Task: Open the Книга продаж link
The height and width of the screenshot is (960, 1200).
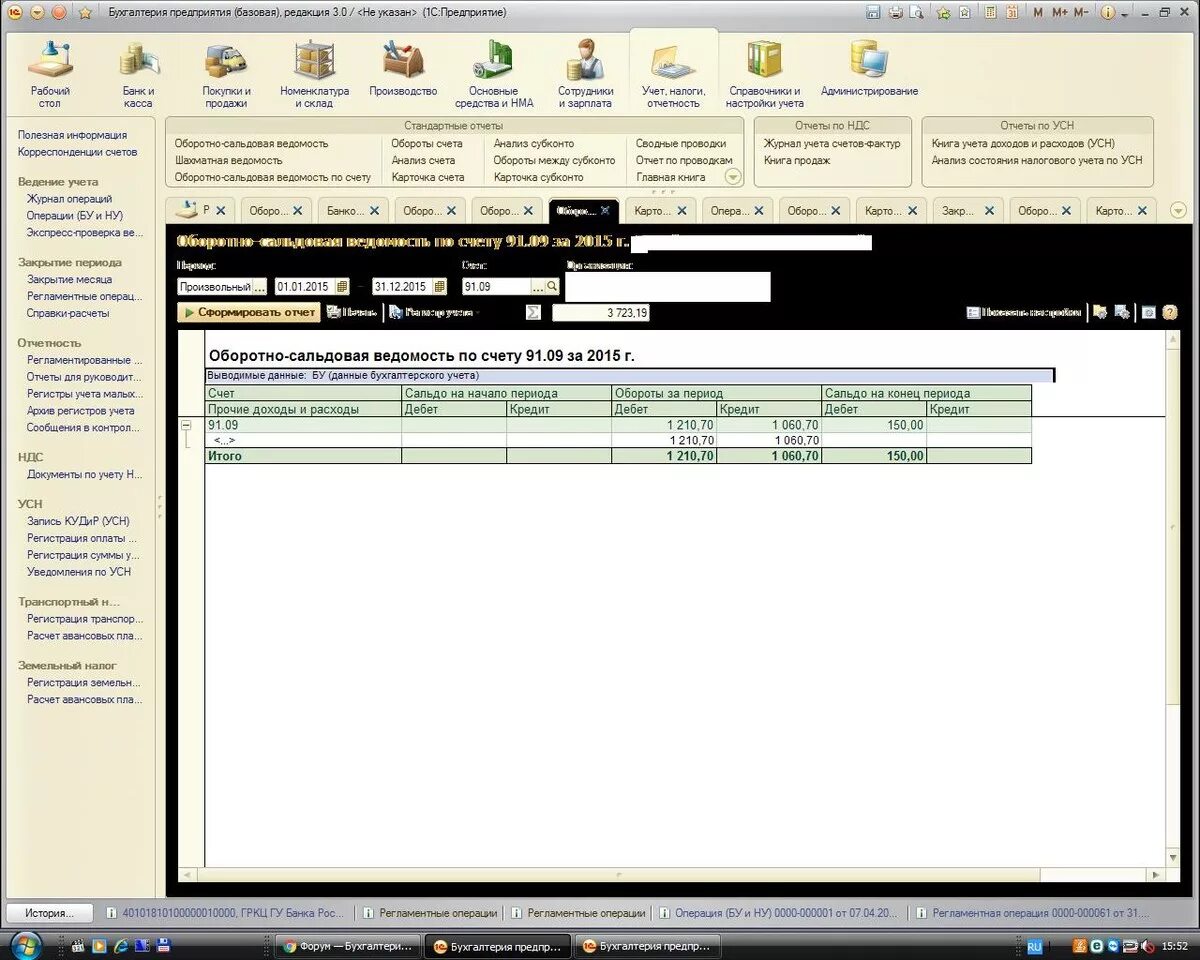Action: [x=797, y=160]
